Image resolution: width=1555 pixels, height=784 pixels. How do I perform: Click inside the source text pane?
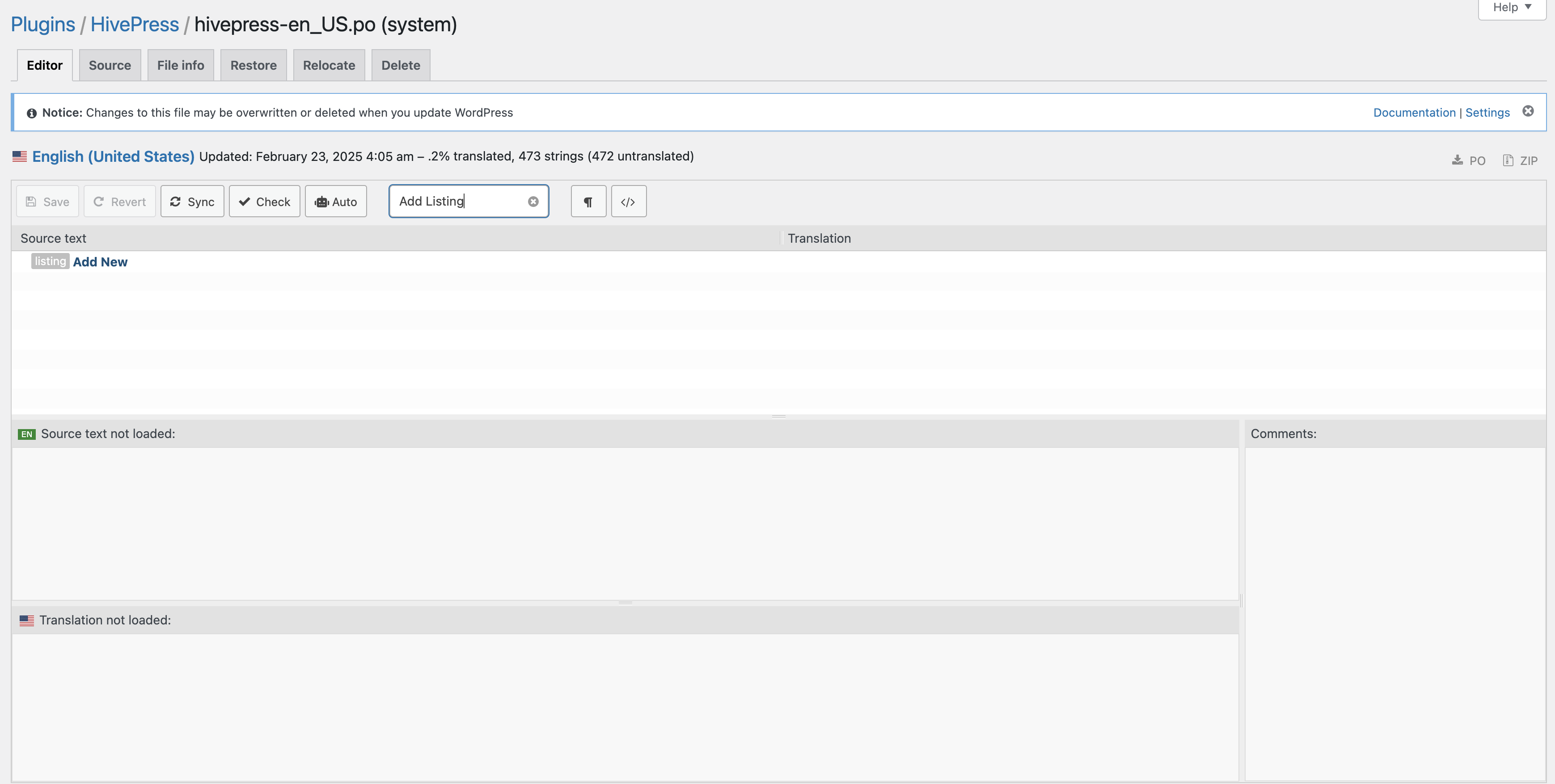(625, 523)
